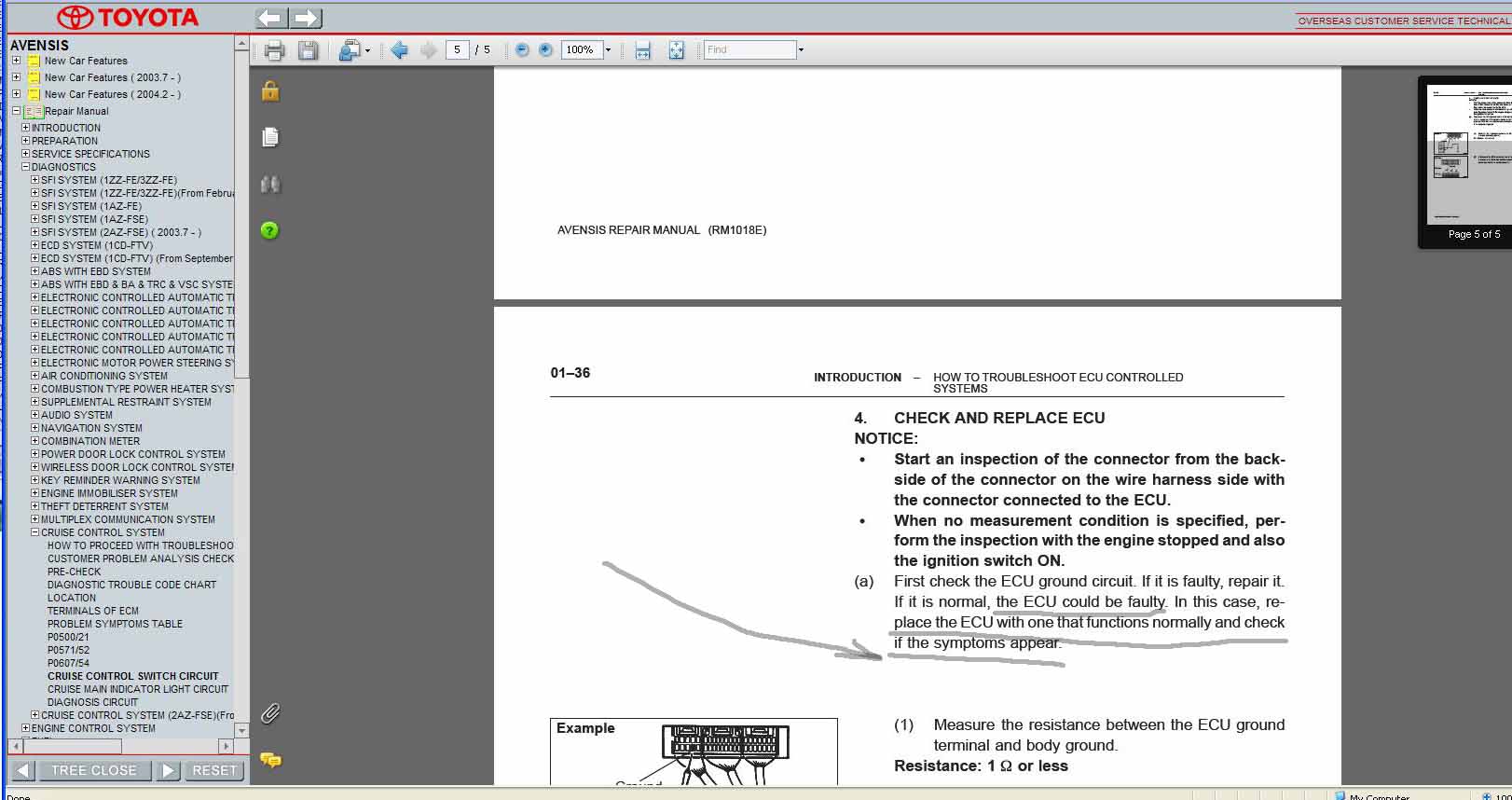Click the zoom in plus icon
The width and height of the screenshot is (1512, 800).
[x=546, y=50]
